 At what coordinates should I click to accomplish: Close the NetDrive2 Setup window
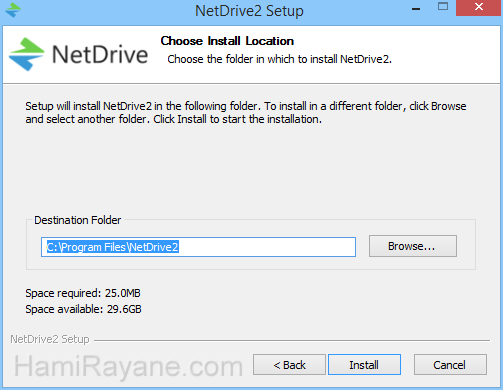pos(479,7)
